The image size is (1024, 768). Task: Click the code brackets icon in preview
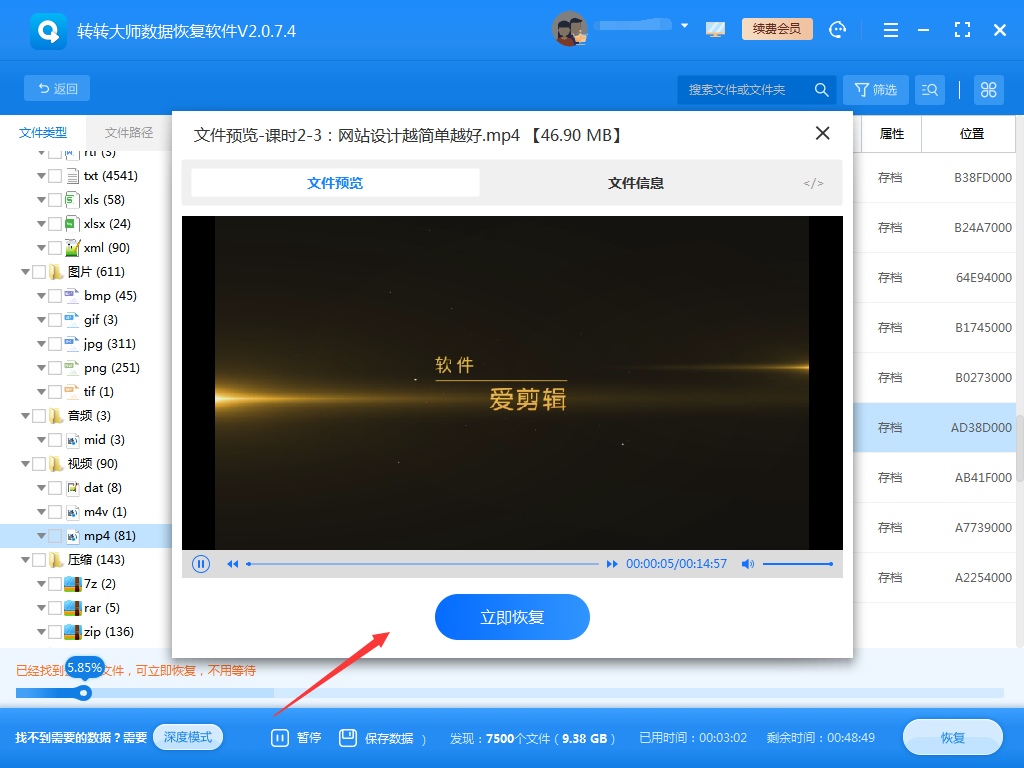tap(813, 184)
